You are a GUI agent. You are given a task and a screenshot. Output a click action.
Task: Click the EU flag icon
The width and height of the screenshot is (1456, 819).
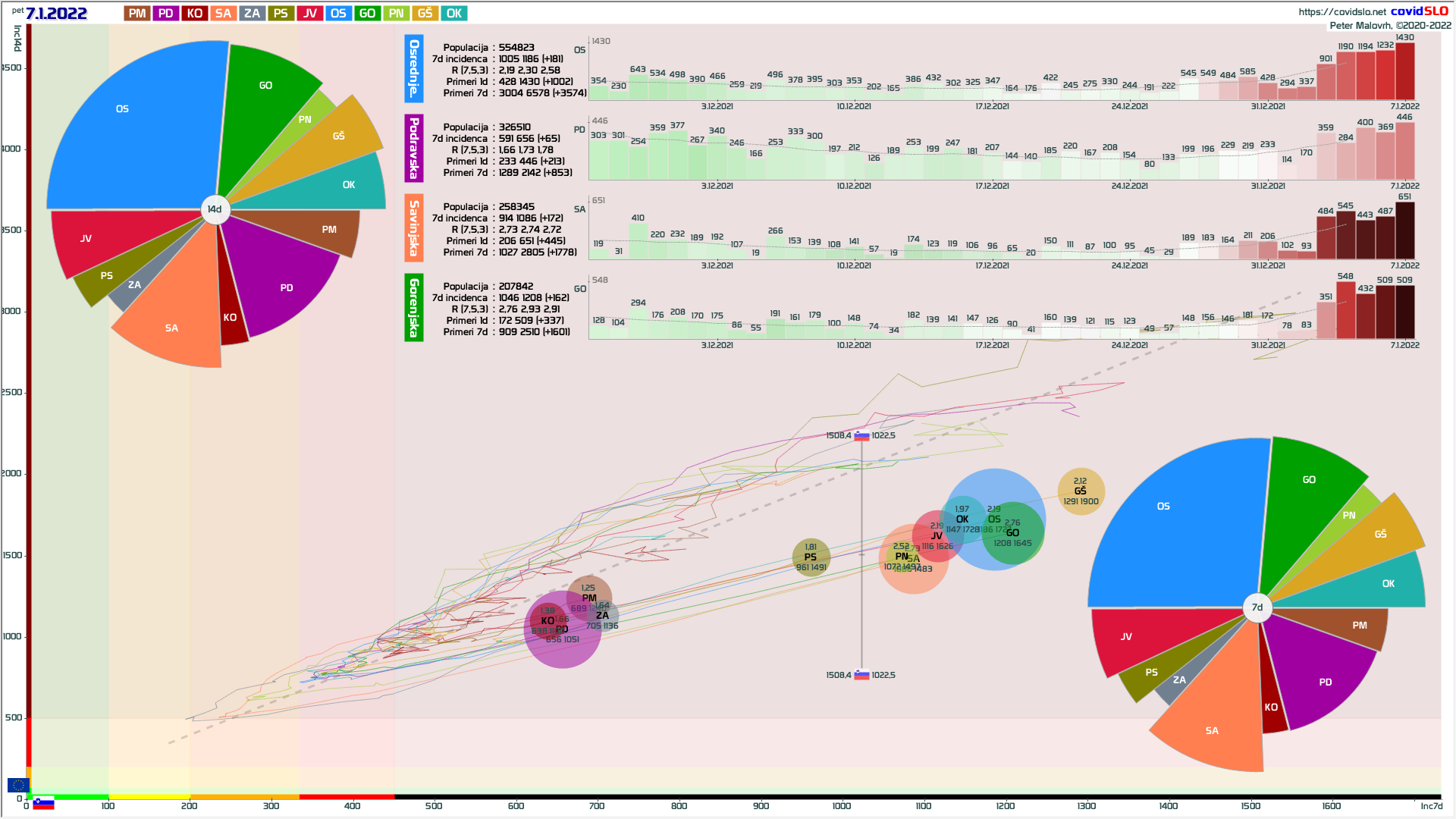(x=17, y=785)
